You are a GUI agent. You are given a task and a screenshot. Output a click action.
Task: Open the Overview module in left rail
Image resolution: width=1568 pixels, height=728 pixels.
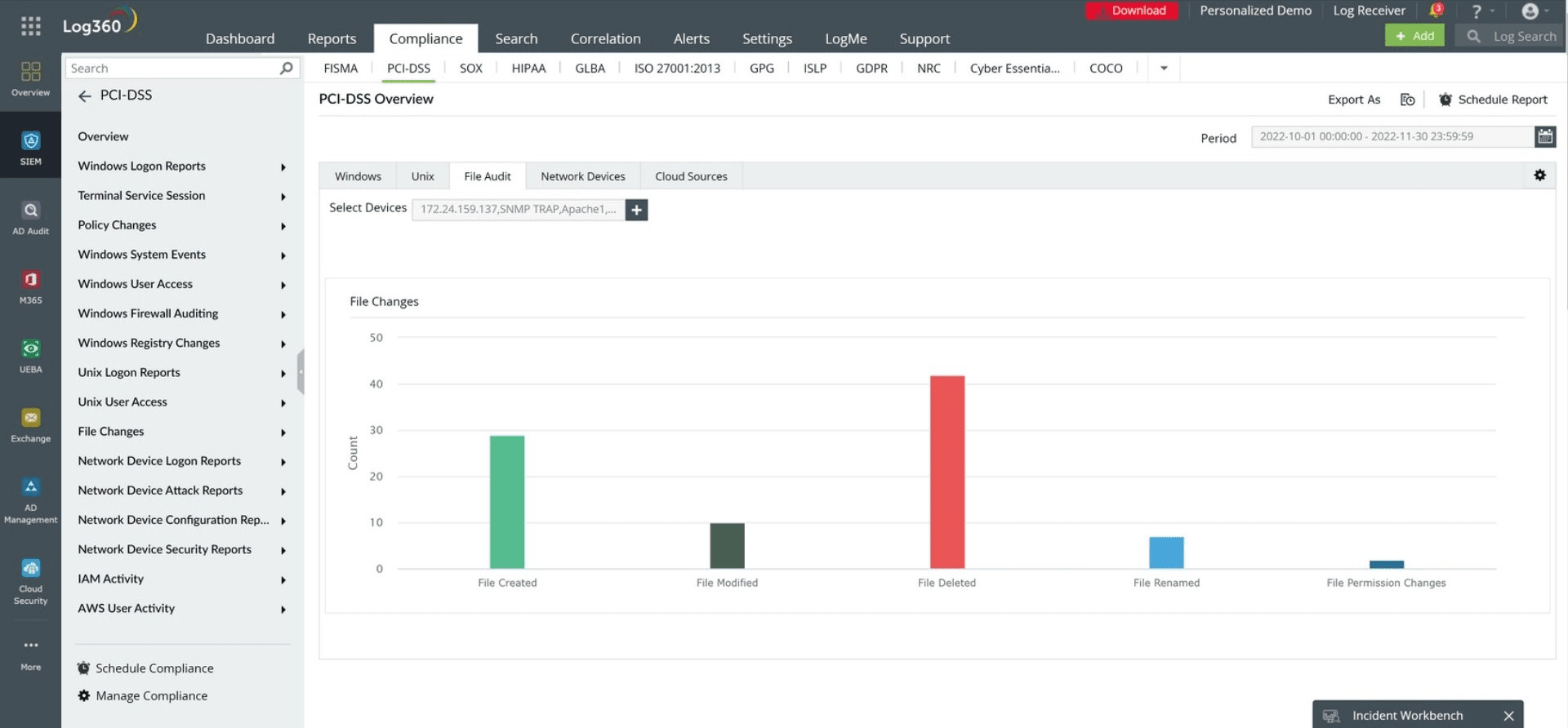30,79
